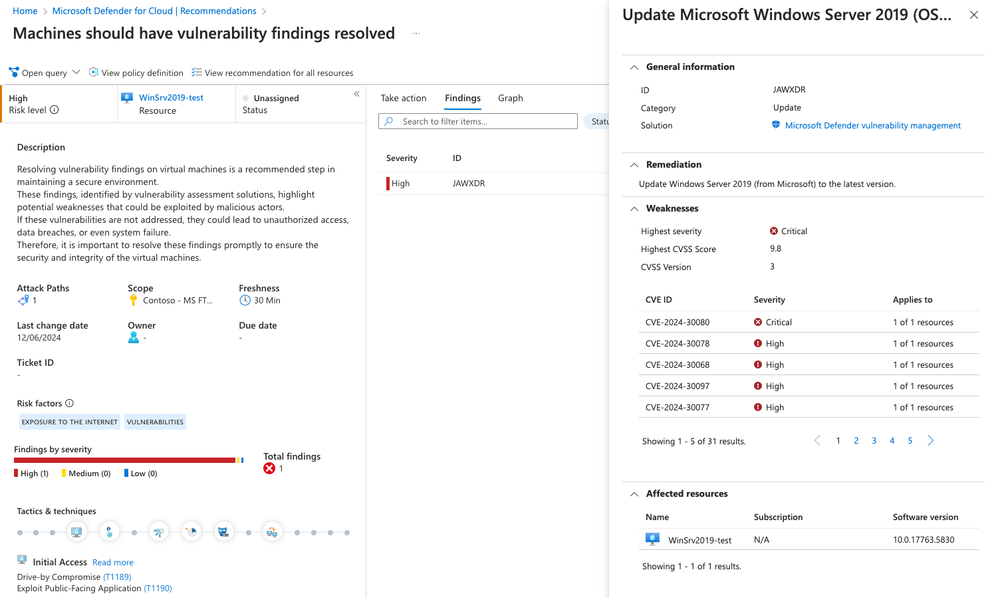
Task: Go to page 5 of CVE results
Action: [910, 440]
